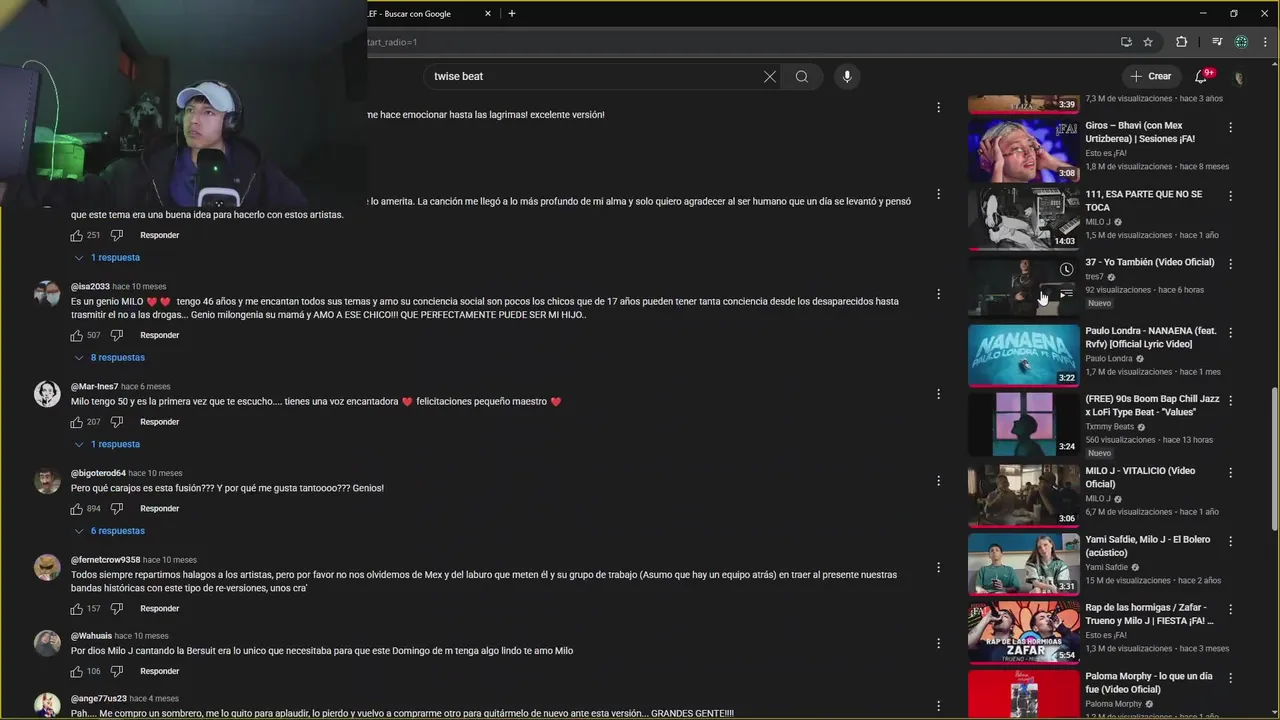
Task: Open a new browser tab
Action: pos(512,14)
